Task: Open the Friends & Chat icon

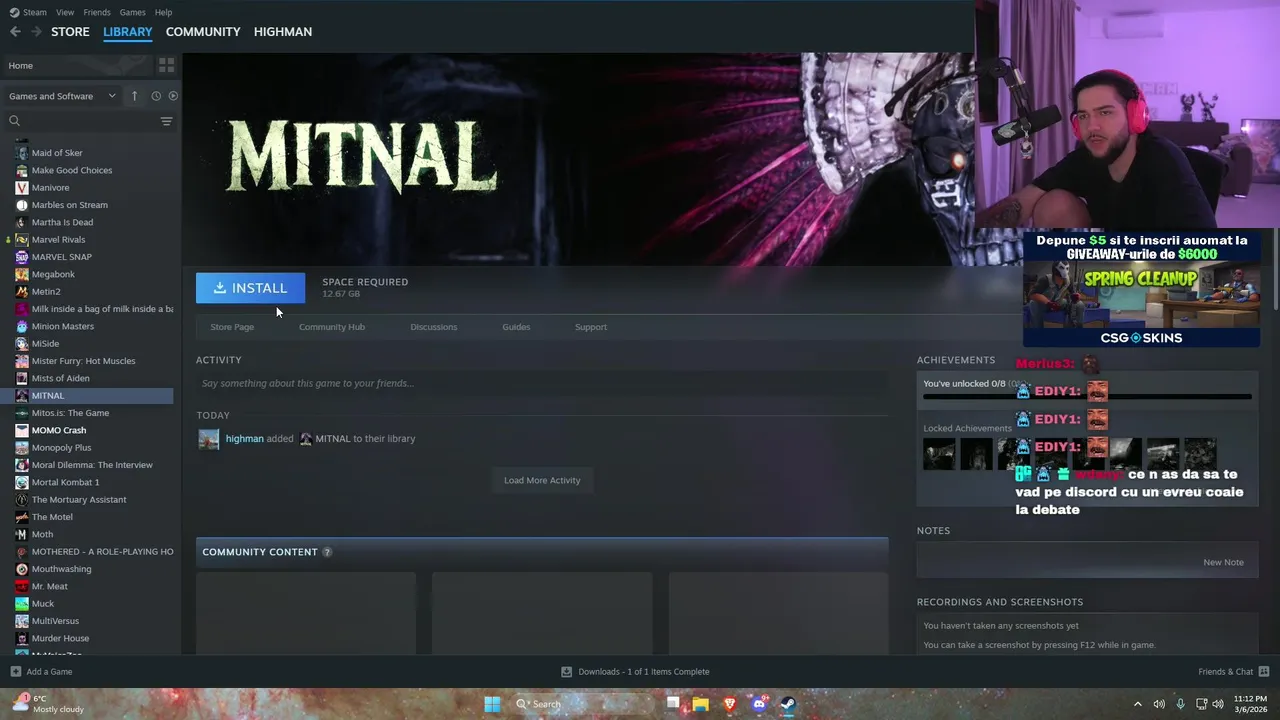Action: pos(1264,672)
